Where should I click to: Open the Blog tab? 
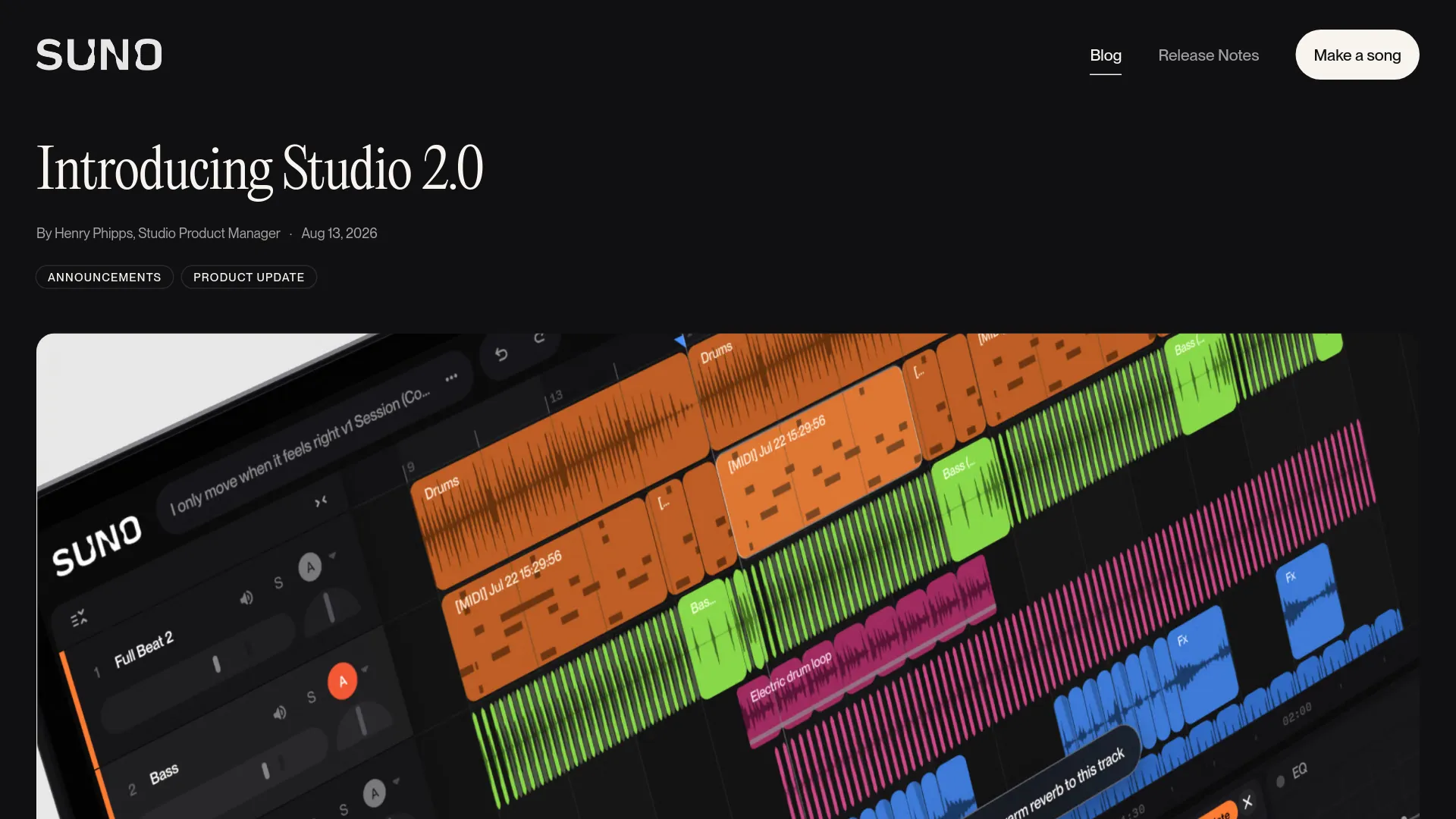(x=1106, y=55)
